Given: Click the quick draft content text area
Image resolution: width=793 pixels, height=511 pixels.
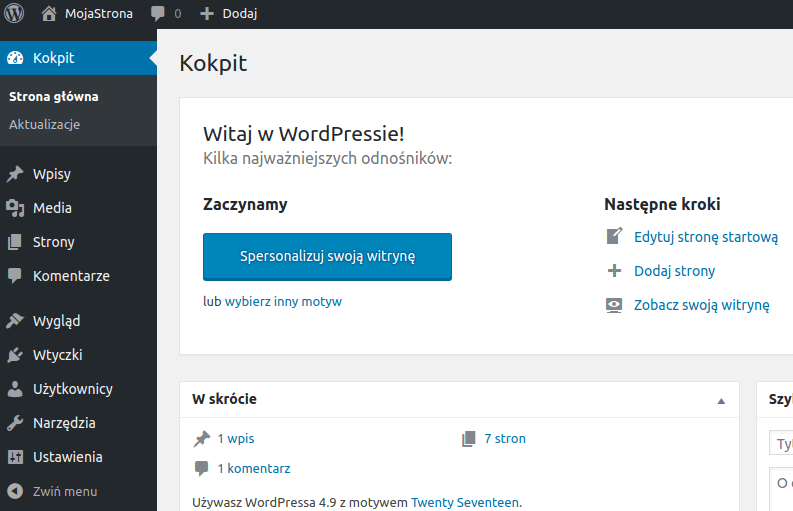Looking at the screenshot, I should [x=781, y=489].
